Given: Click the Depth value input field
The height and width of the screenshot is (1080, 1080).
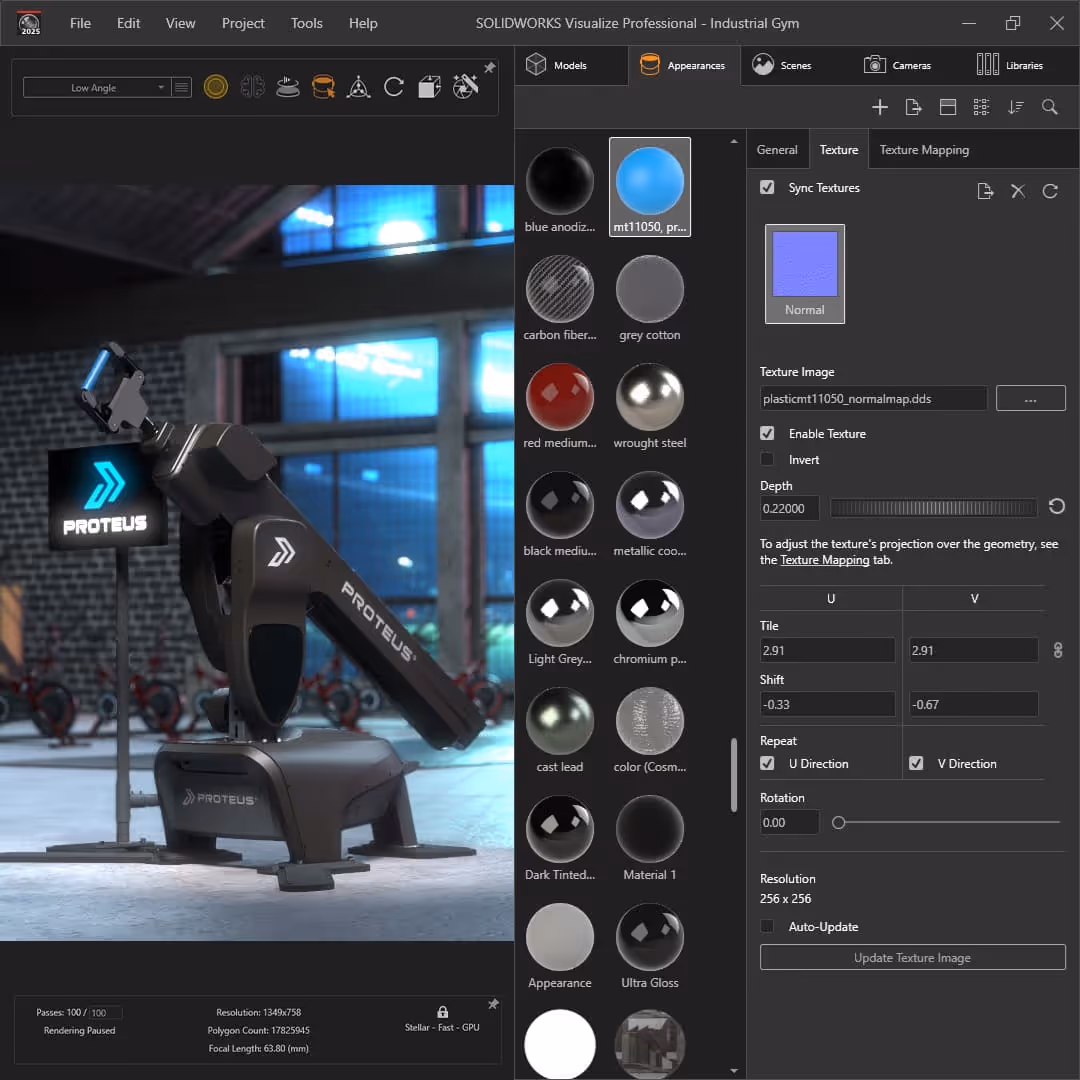Looking at the screenshot, I should (x=789, y=508).
